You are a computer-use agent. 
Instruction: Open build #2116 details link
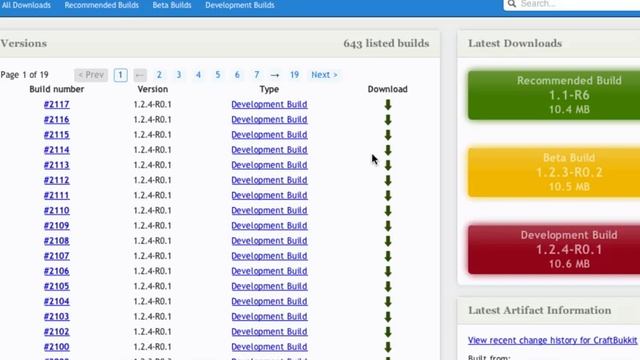(x=57, y=120)
